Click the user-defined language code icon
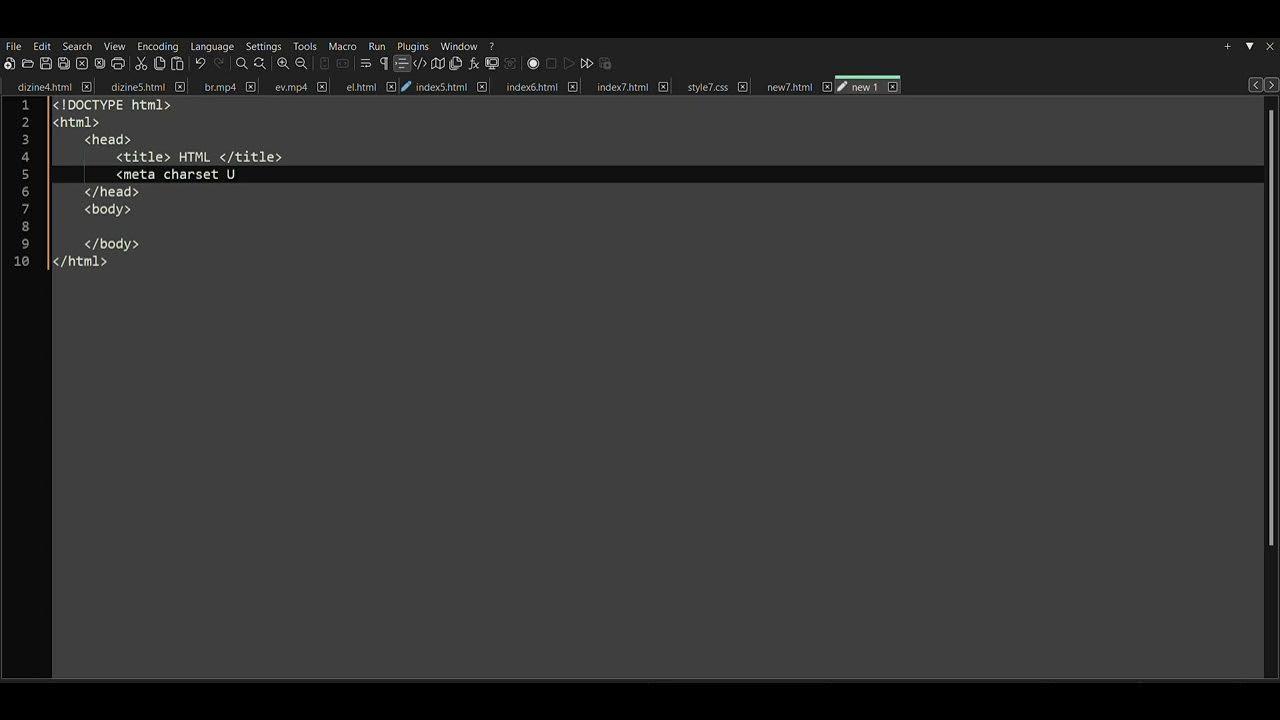 point(420,63)
